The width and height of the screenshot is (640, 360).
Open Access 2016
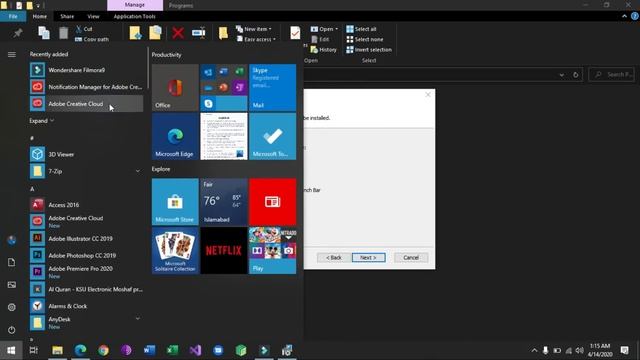click(x=86, y=205)
